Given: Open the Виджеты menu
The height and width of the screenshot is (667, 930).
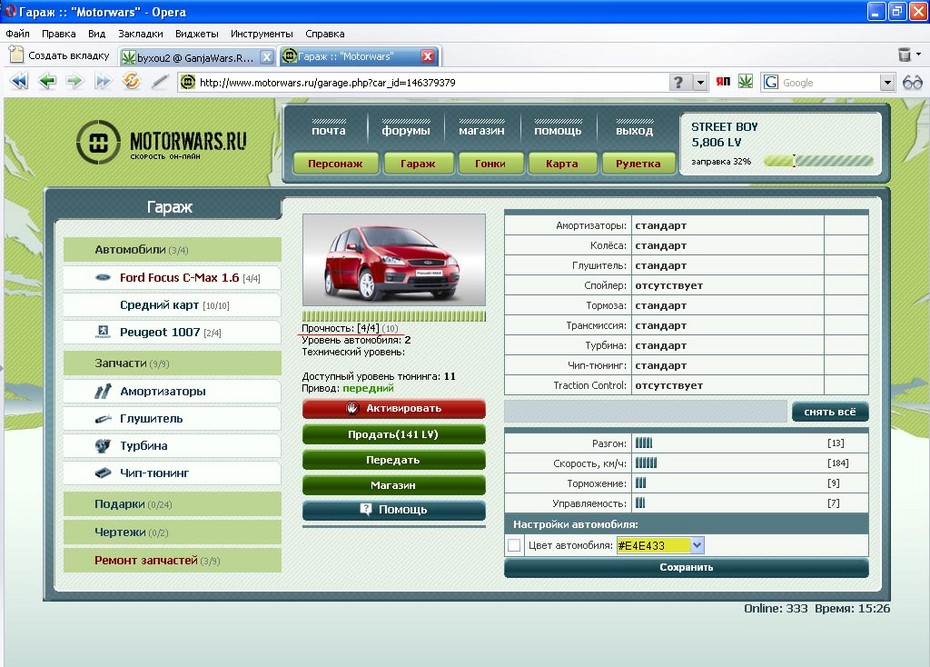Looking at the screenshot, I should pos(196,34).
